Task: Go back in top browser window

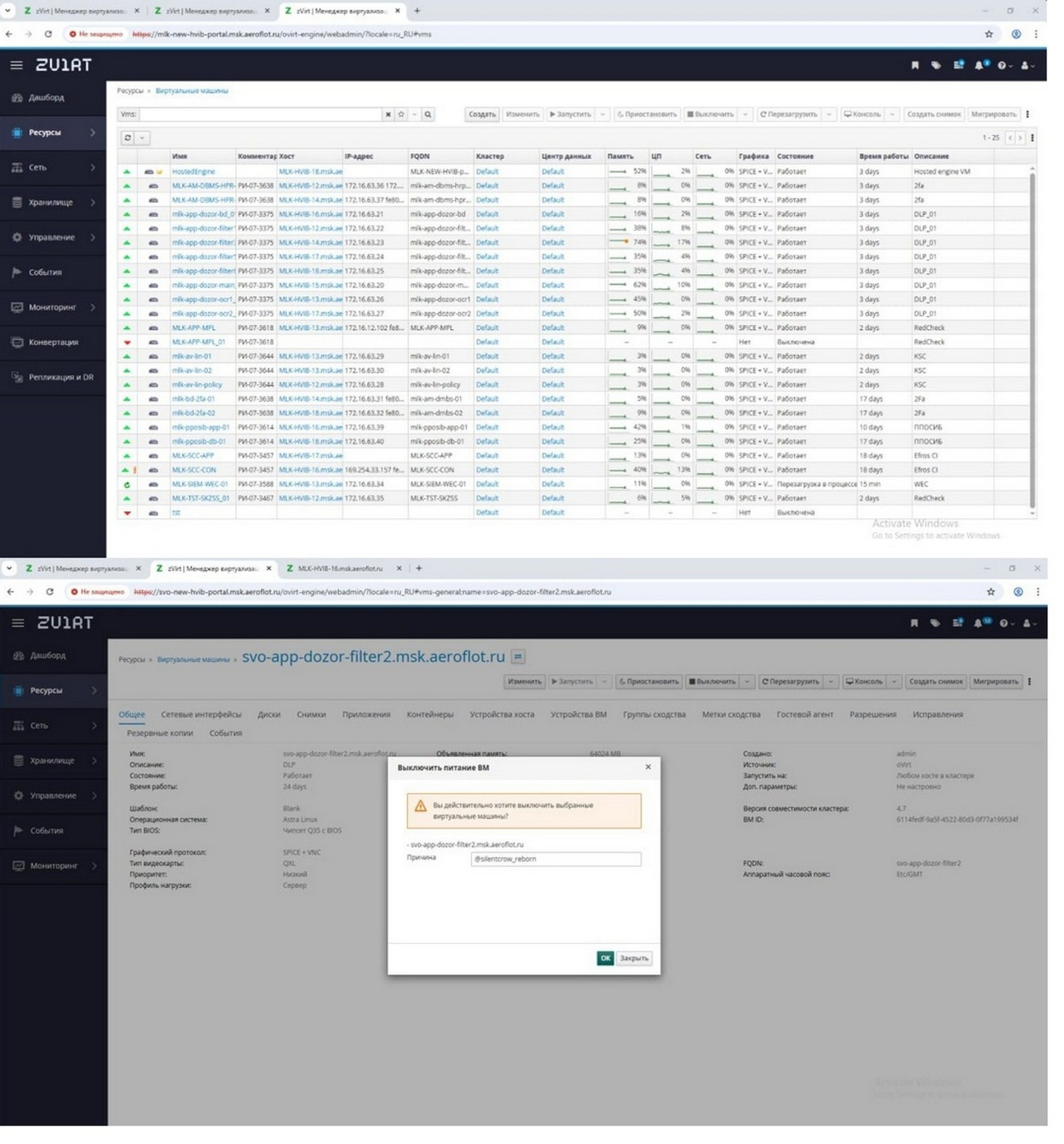Action: click(9, 35)
